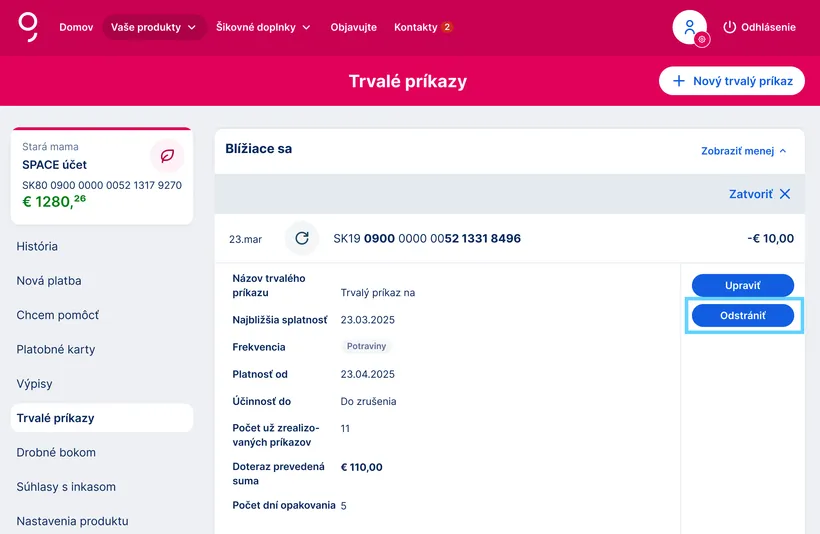
Task: Click the Upraviť button
Action: click(x=743, y=286)
